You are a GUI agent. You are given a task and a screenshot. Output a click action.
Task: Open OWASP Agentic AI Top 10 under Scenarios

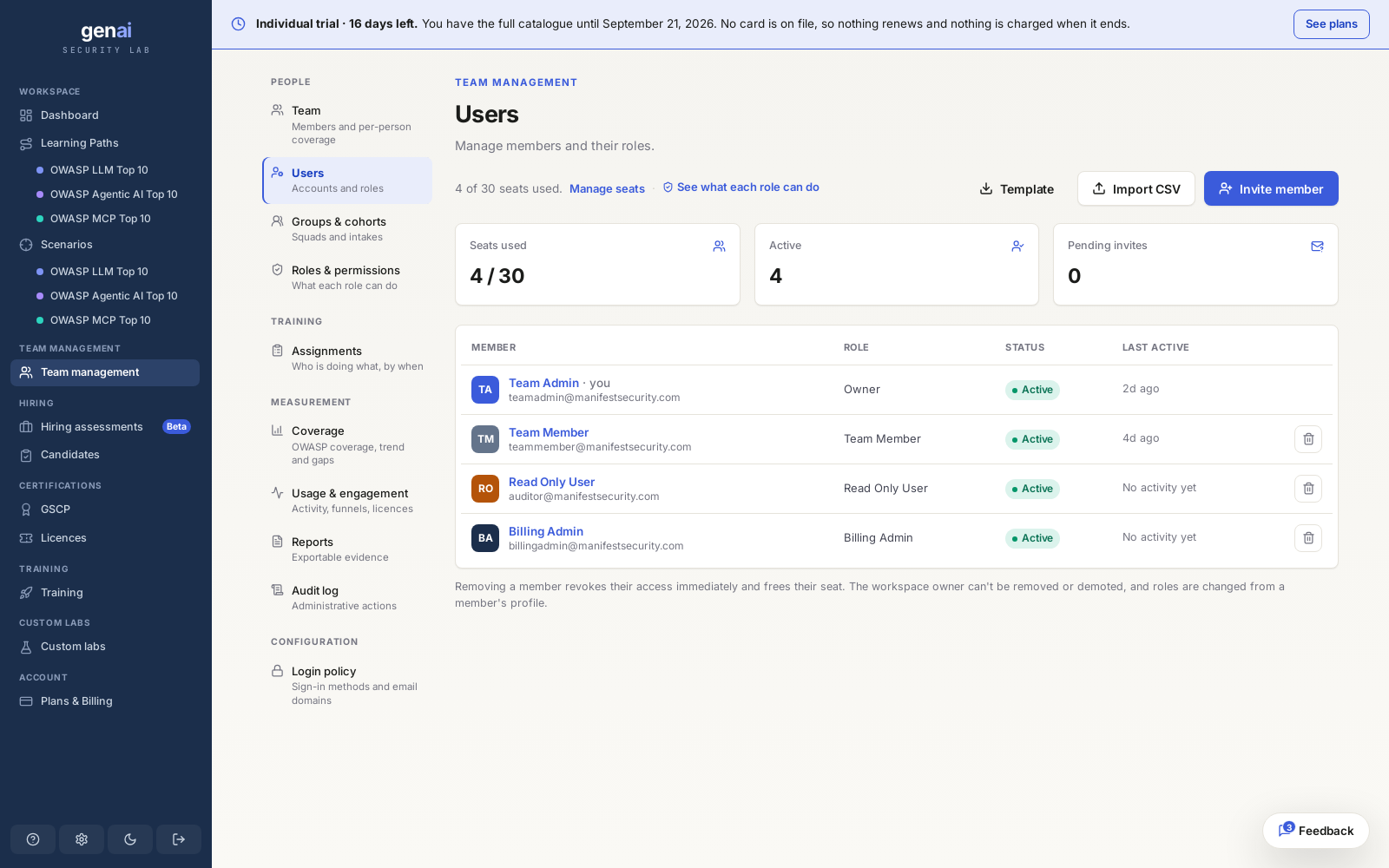[114, 296]
